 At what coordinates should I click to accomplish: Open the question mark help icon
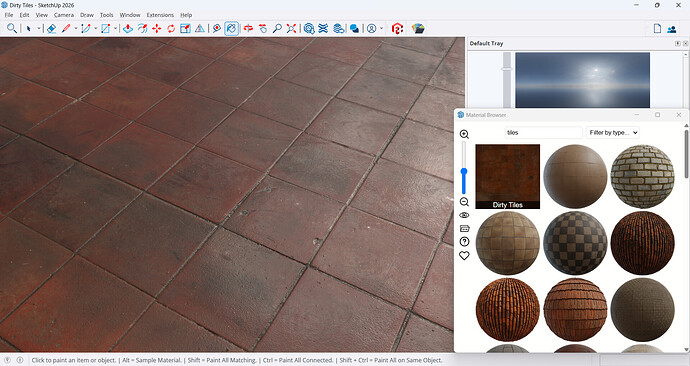point(464,242)
